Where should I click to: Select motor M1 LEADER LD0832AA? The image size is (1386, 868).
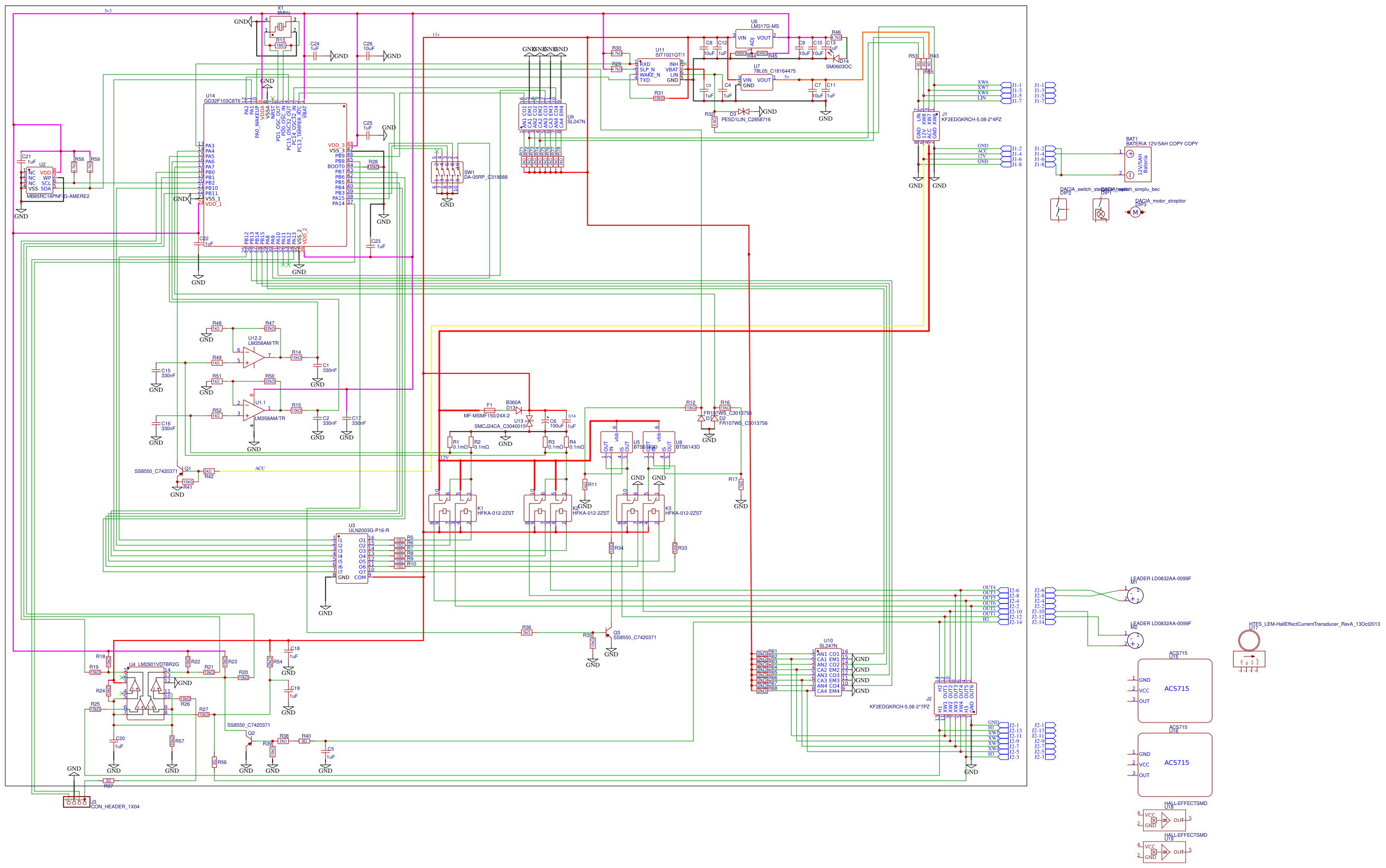tap(1136, 594)
